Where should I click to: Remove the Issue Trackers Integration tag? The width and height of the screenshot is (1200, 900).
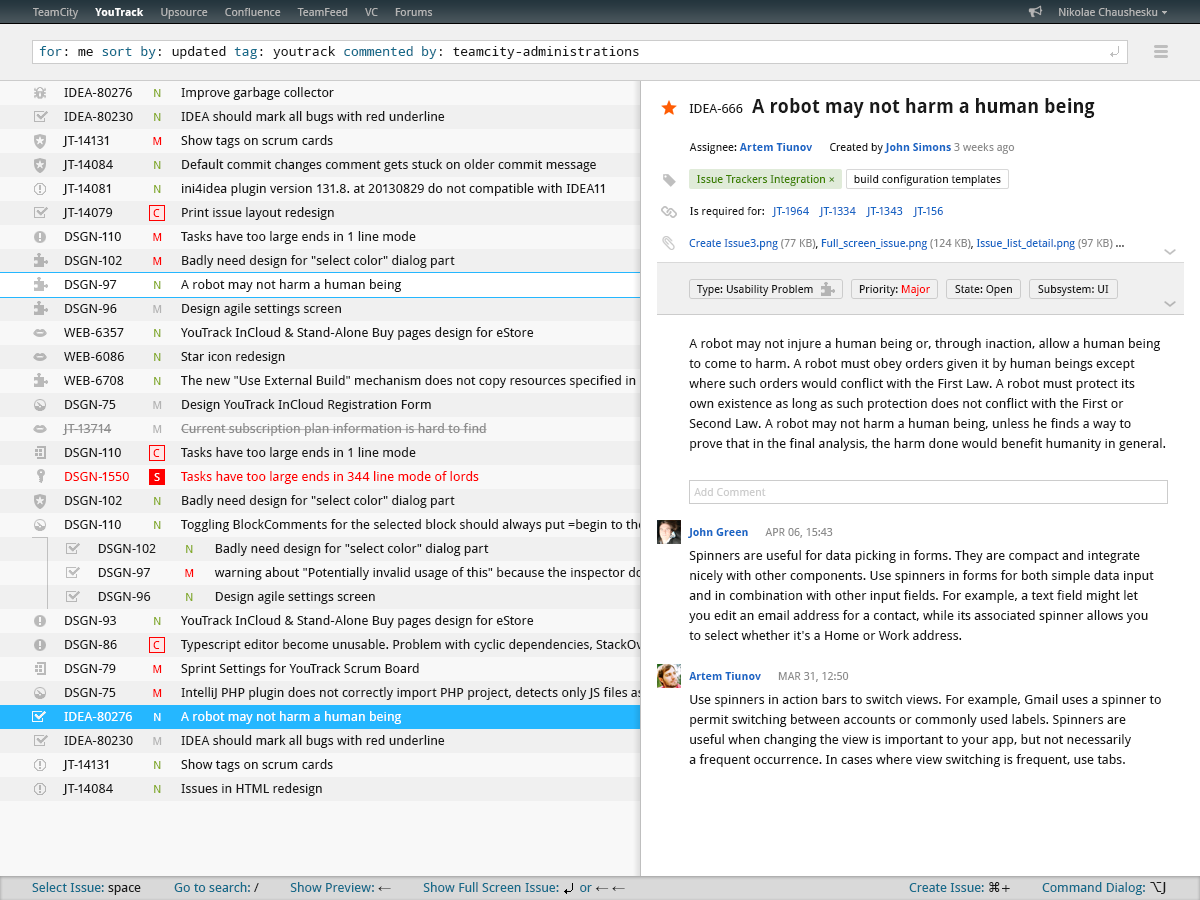click(x=832, y=180)
